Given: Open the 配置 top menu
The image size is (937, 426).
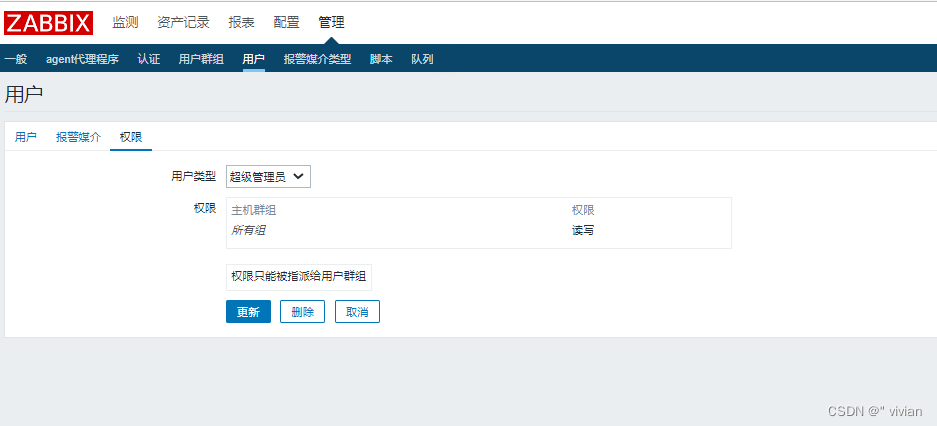Looking at the screenshot, I should click(286, 23).
